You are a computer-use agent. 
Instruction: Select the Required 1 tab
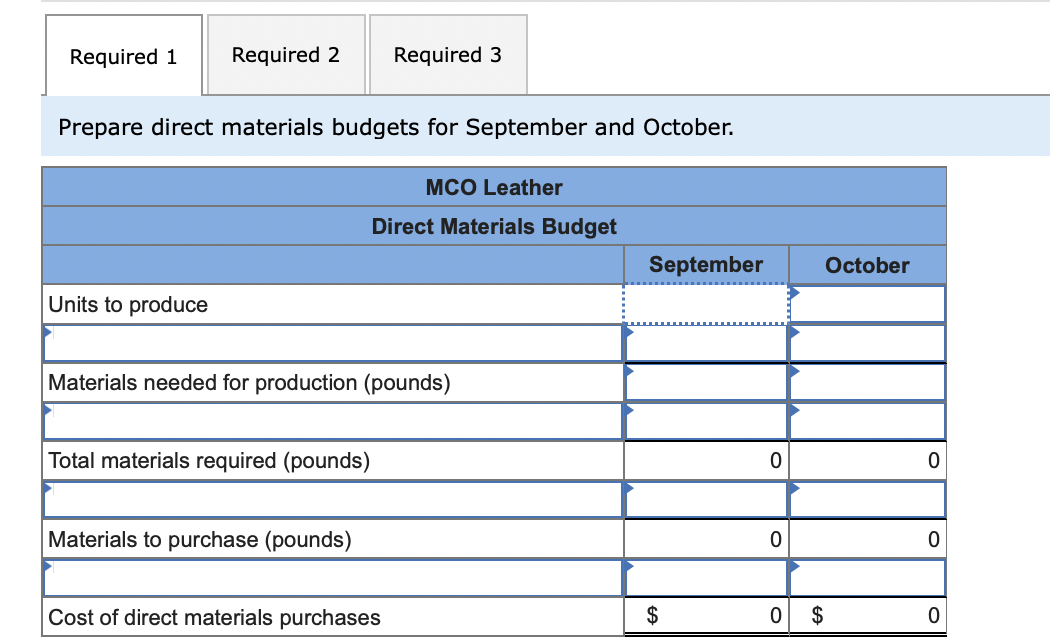coord(123,56)
